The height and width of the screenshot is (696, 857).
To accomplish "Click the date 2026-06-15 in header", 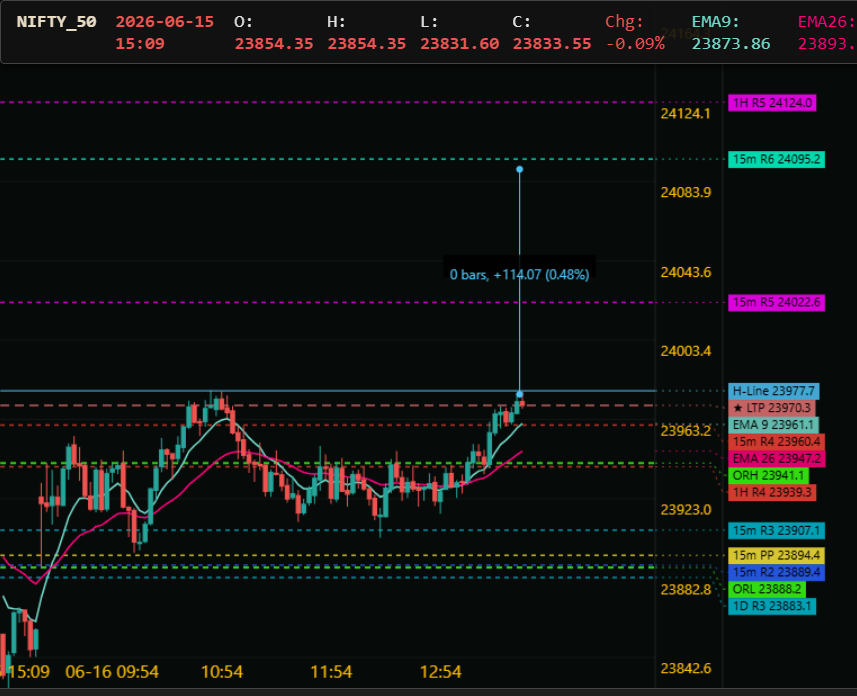I will click(x=165, y=22).
